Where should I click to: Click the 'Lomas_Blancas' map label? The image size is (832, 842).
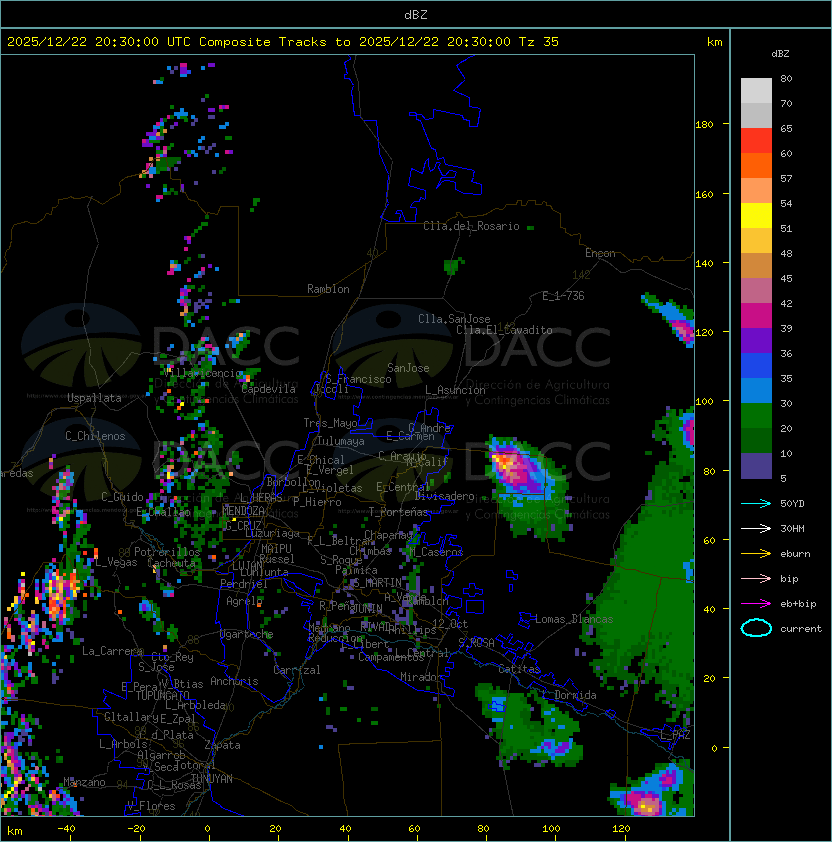coord(574,619)
